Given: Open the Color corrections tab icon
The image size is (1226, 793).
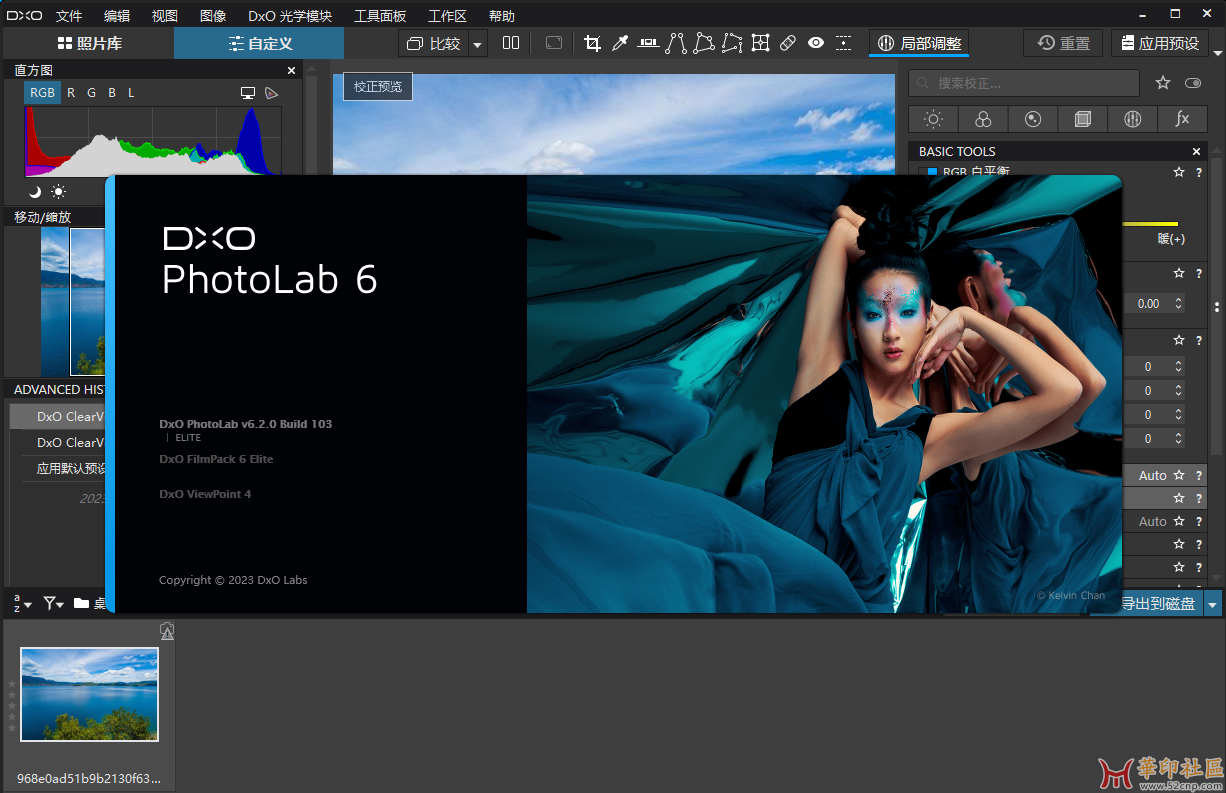Looking at the screenshot, I should pos(983,119).
